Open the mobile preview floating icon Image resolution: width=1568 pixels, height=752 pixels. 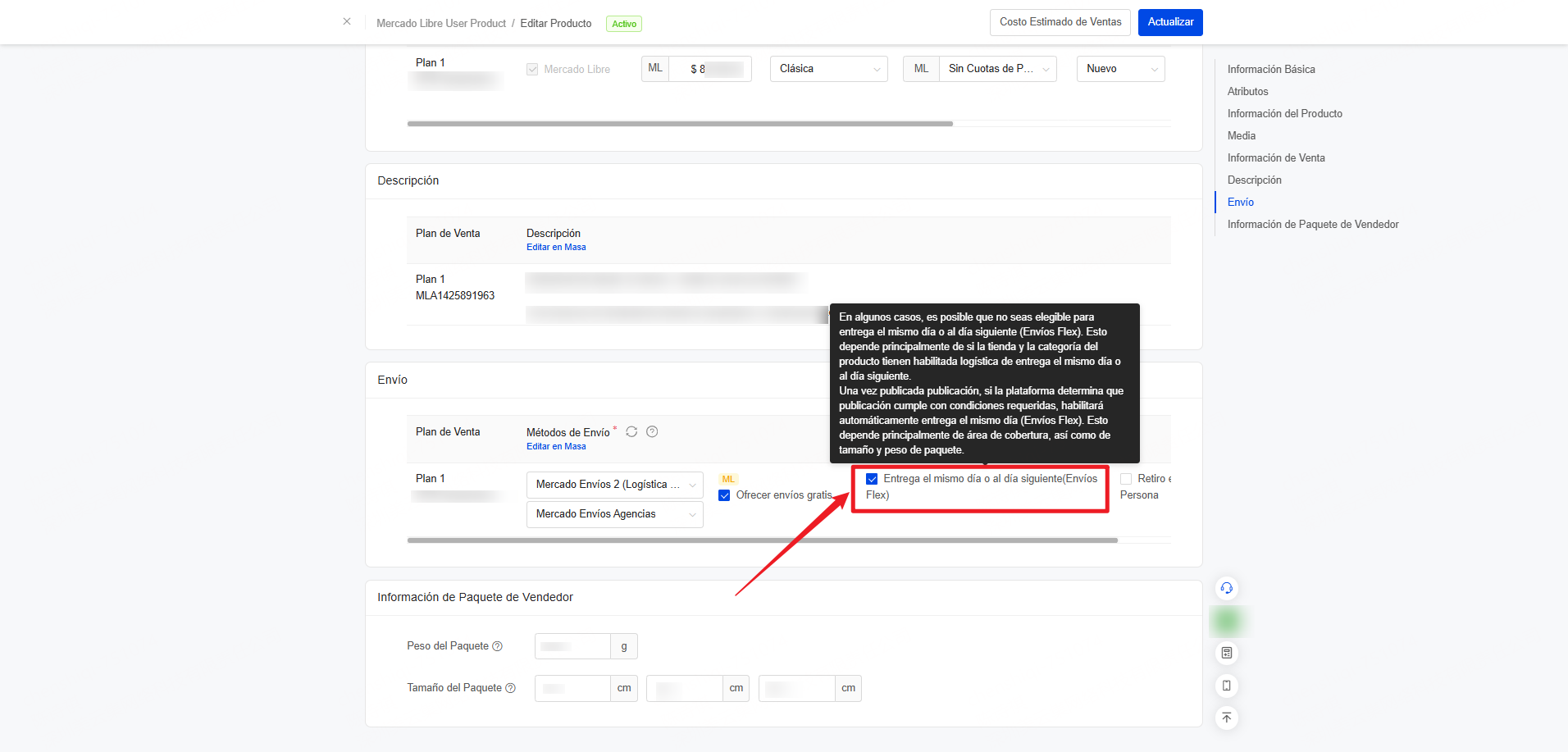[1227, 686]
